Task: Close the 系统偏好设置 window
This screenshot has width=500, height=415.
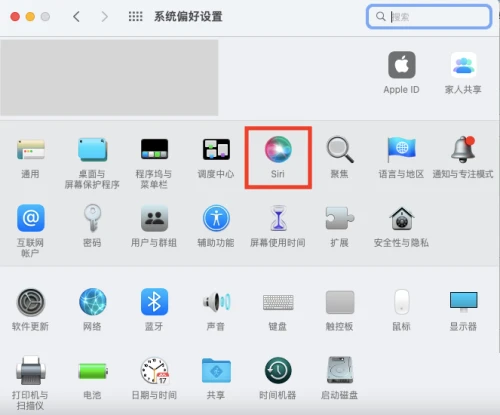Action: click(15, 16)
